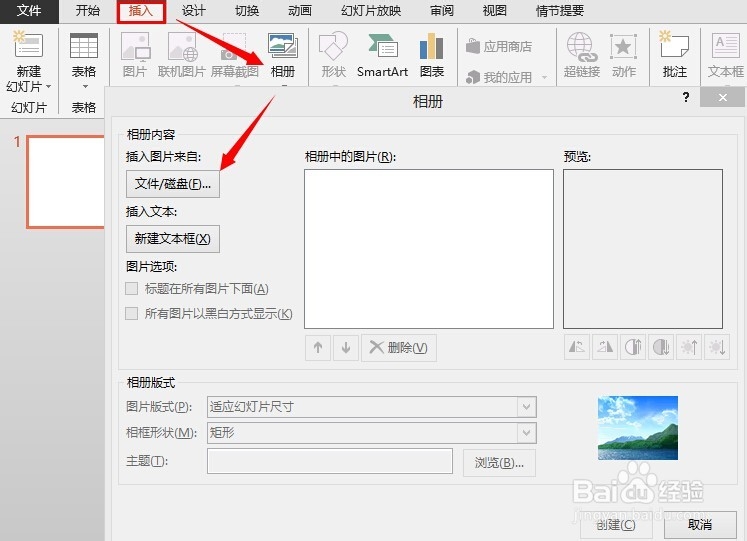Increase contrast button under preview
The height and width of the screenshot is (541, 747).
click(633, 347)
